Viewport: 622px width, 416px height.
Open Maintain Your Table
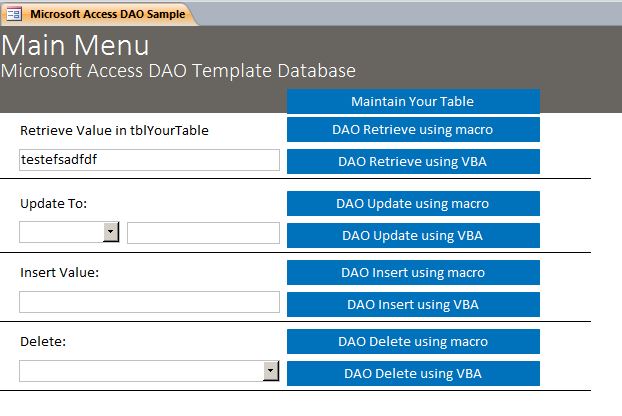tap(413, 101)
